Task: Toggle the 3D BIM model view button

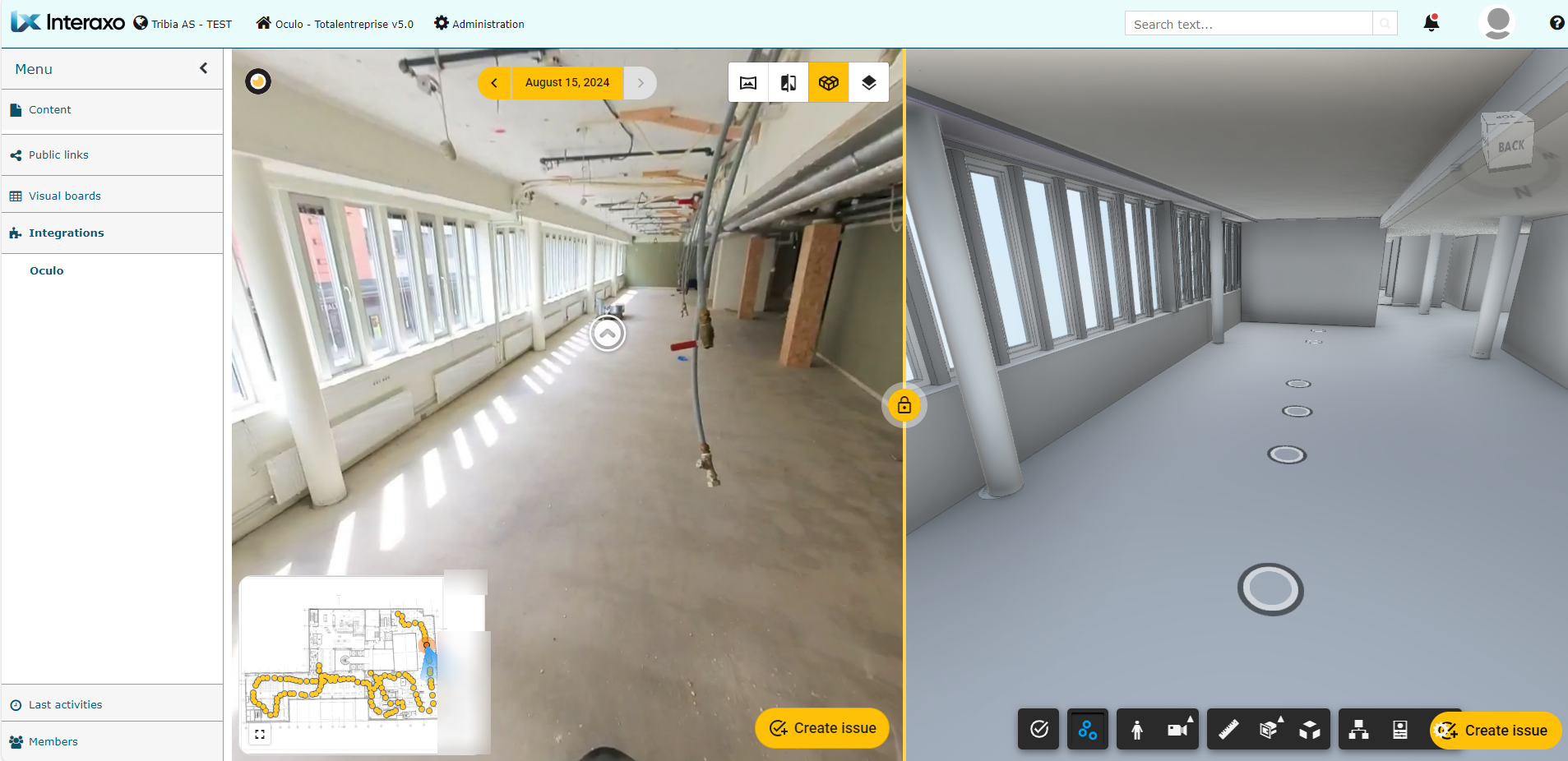Action: pyautogui.click(x=829, y=83)
